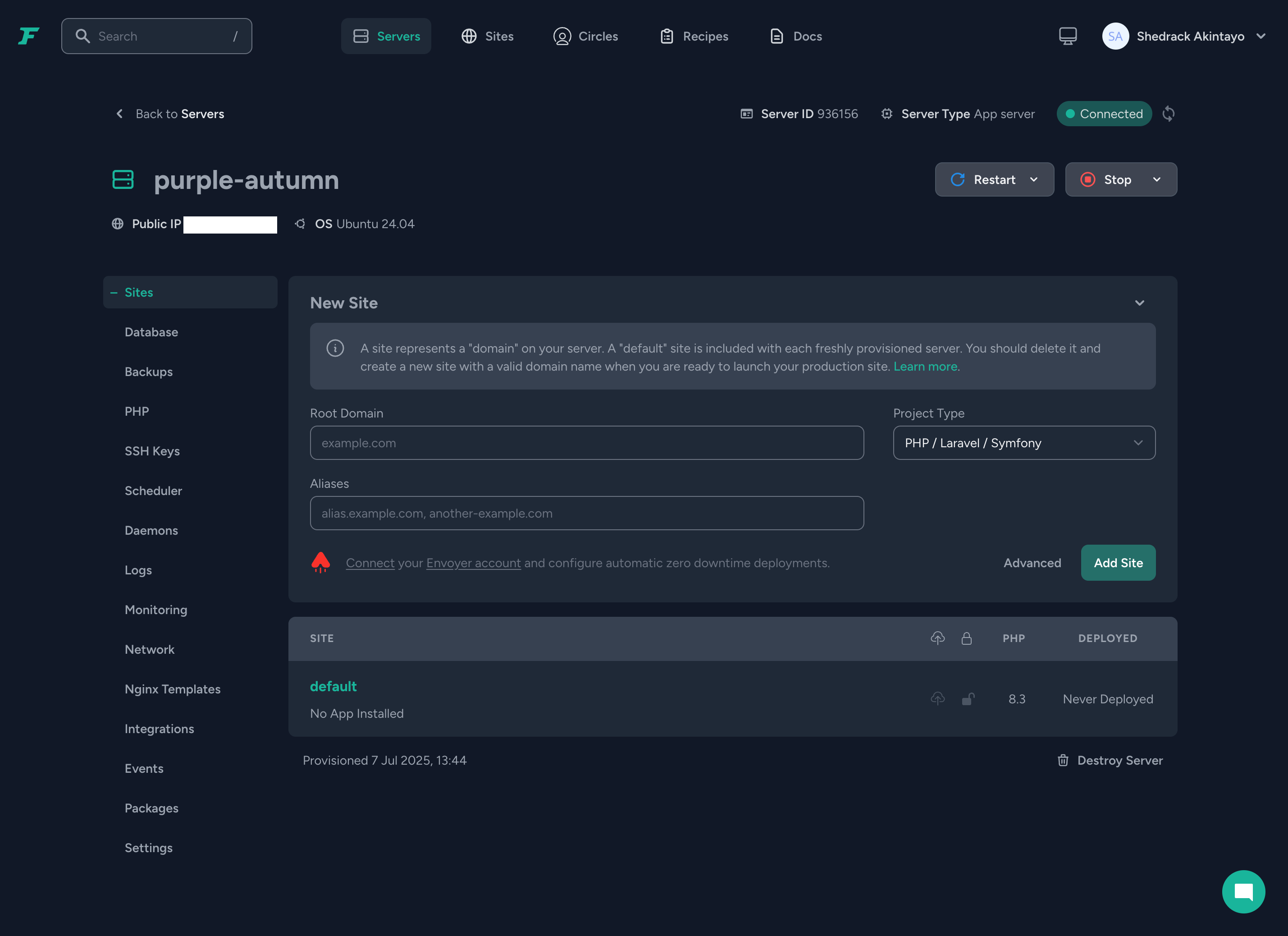This screenshot has height=936, width=1288.
Task: Click the Add Site button
Action: pyautogui.click(x=1118, y=563)
